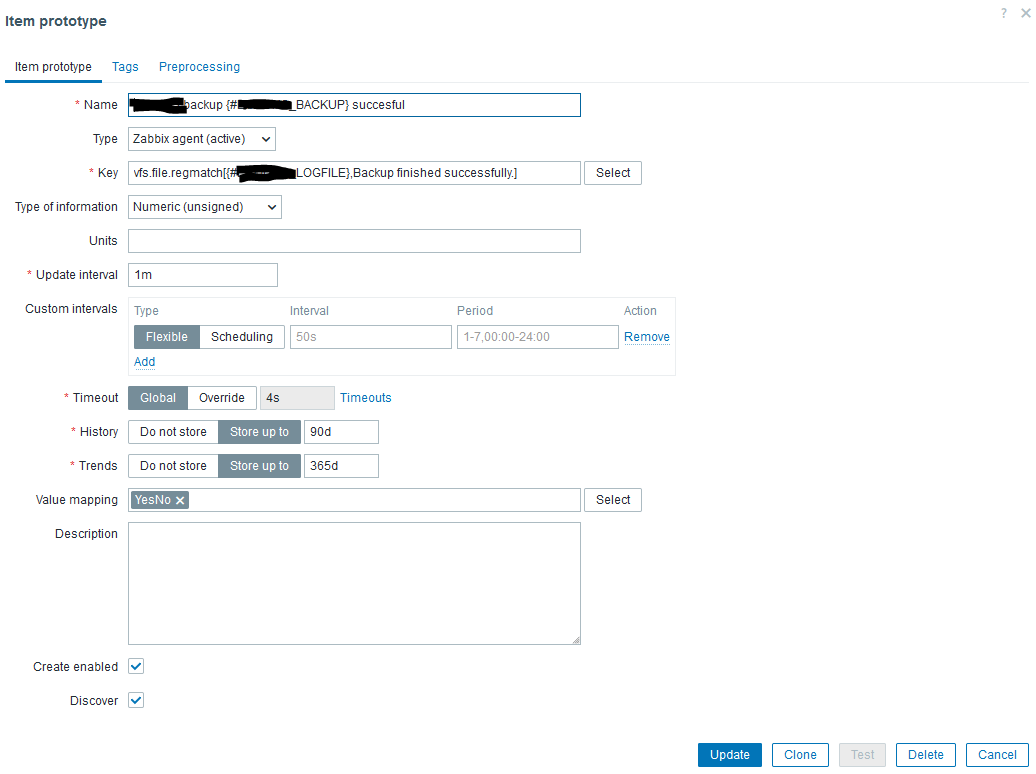The image size is (1036, 774).
Task: Click the Clone button
Action: click(800, 755)
